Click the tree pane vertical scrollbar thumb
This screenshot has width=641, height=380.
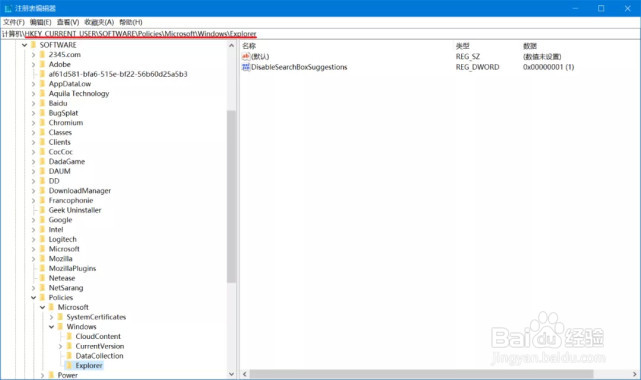click(x=231, y=196)
